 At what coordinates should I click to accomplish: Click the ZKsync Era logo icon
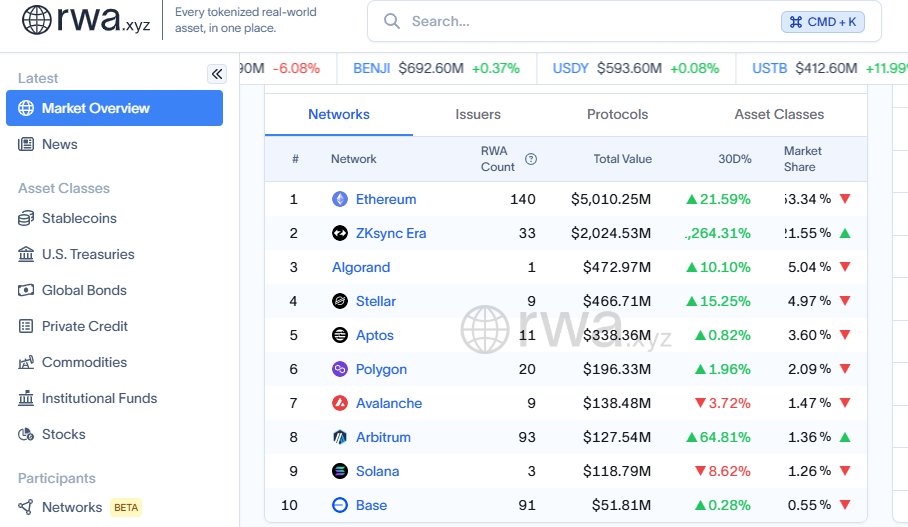pos(340,233)
